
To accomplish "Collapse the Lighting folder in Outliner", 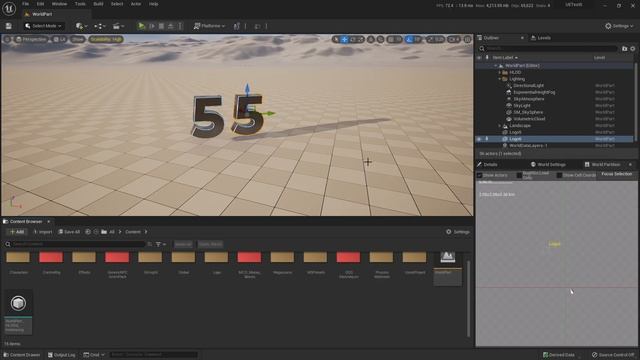I will click(x=499, y=79).
